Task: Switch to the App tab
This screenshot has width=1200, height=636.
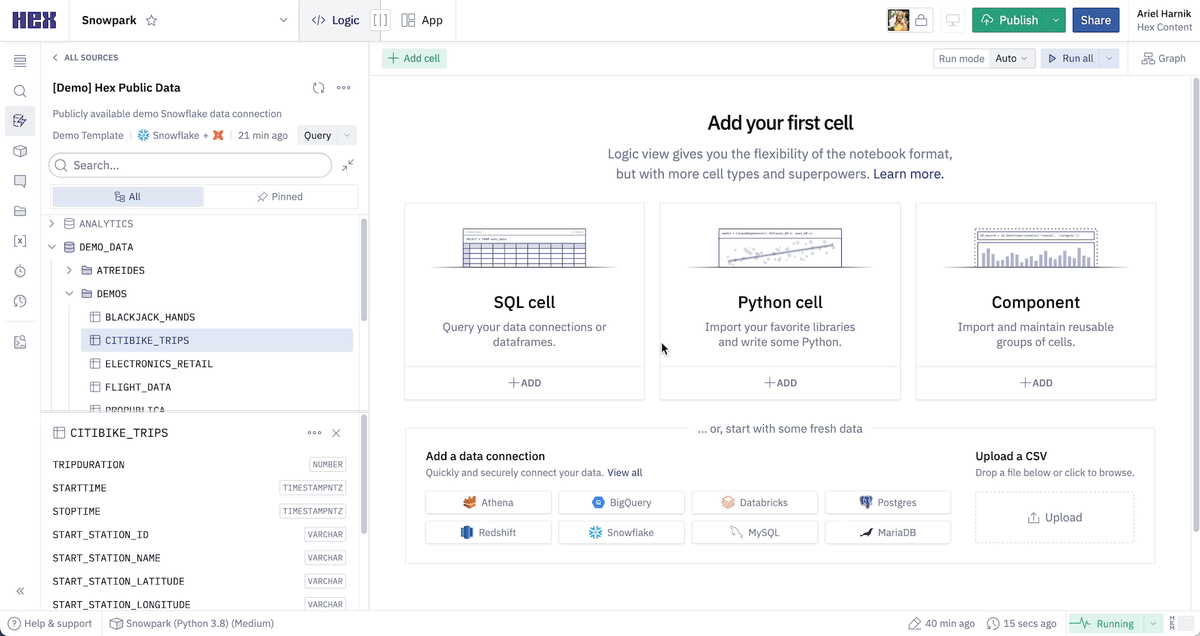Action: point(422,20)
